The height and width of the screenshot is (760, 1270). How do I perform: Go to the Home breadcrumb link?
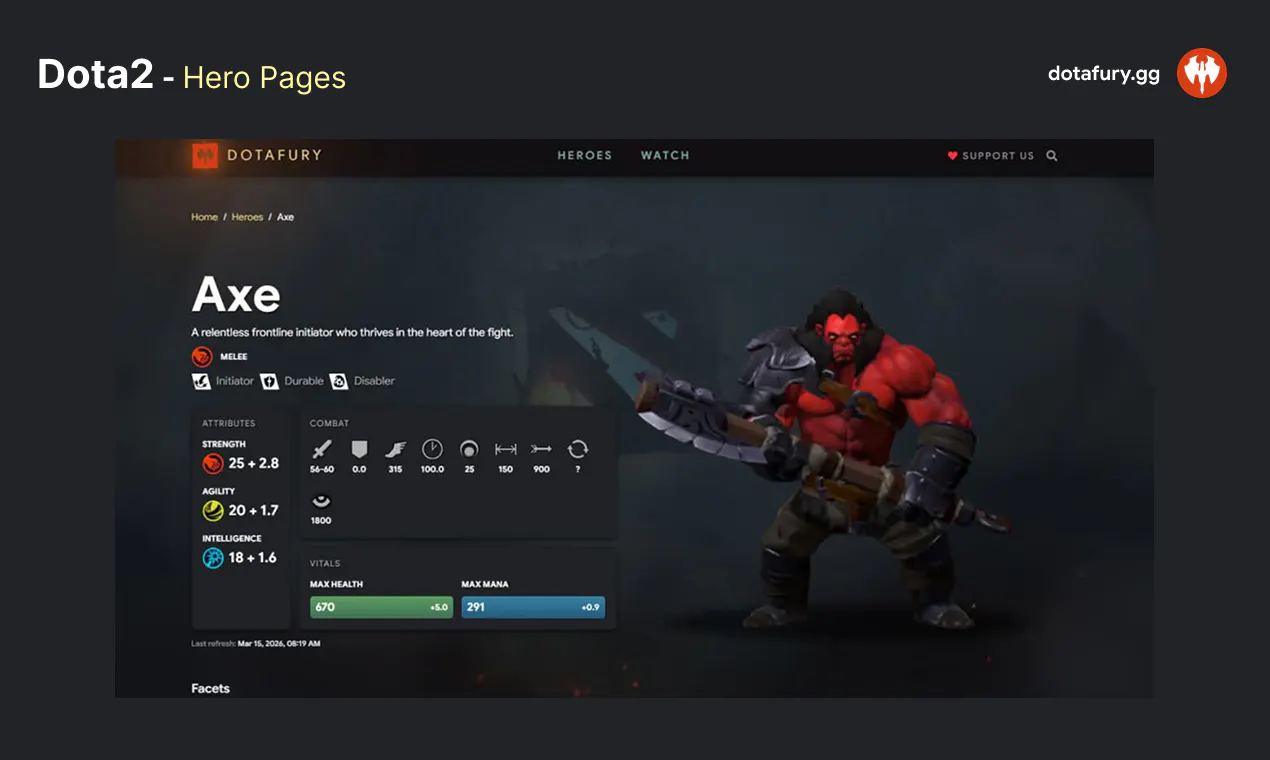click(x=204, y=217)
